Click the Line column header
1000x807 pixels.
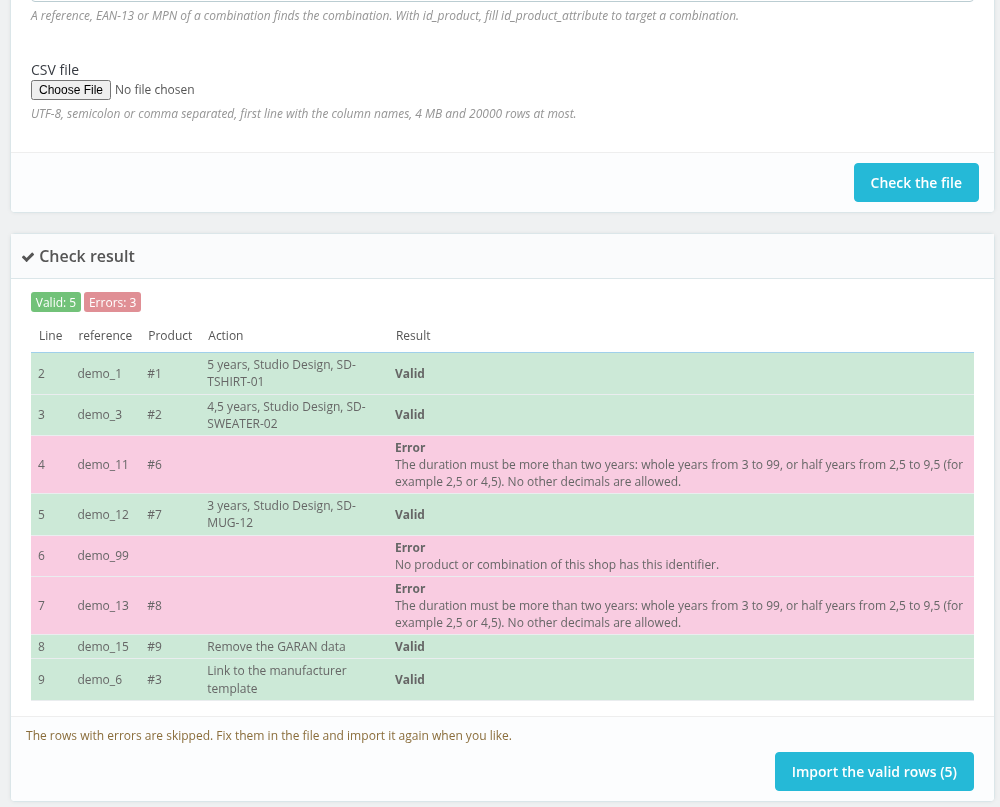50,336
